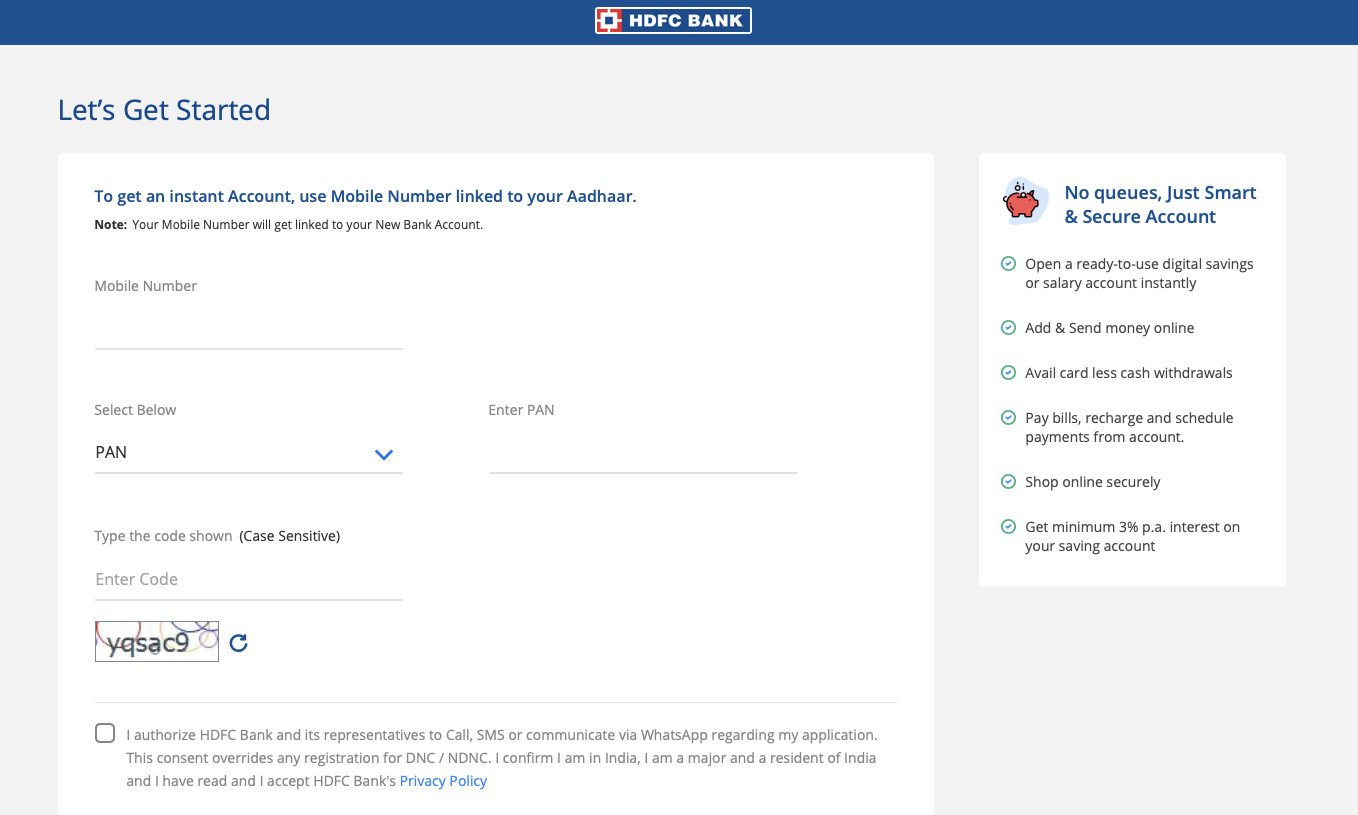This screenshot has width=1358, height=815.
Task: Click the blue chevron of Select Below
Action: (384, 455)
